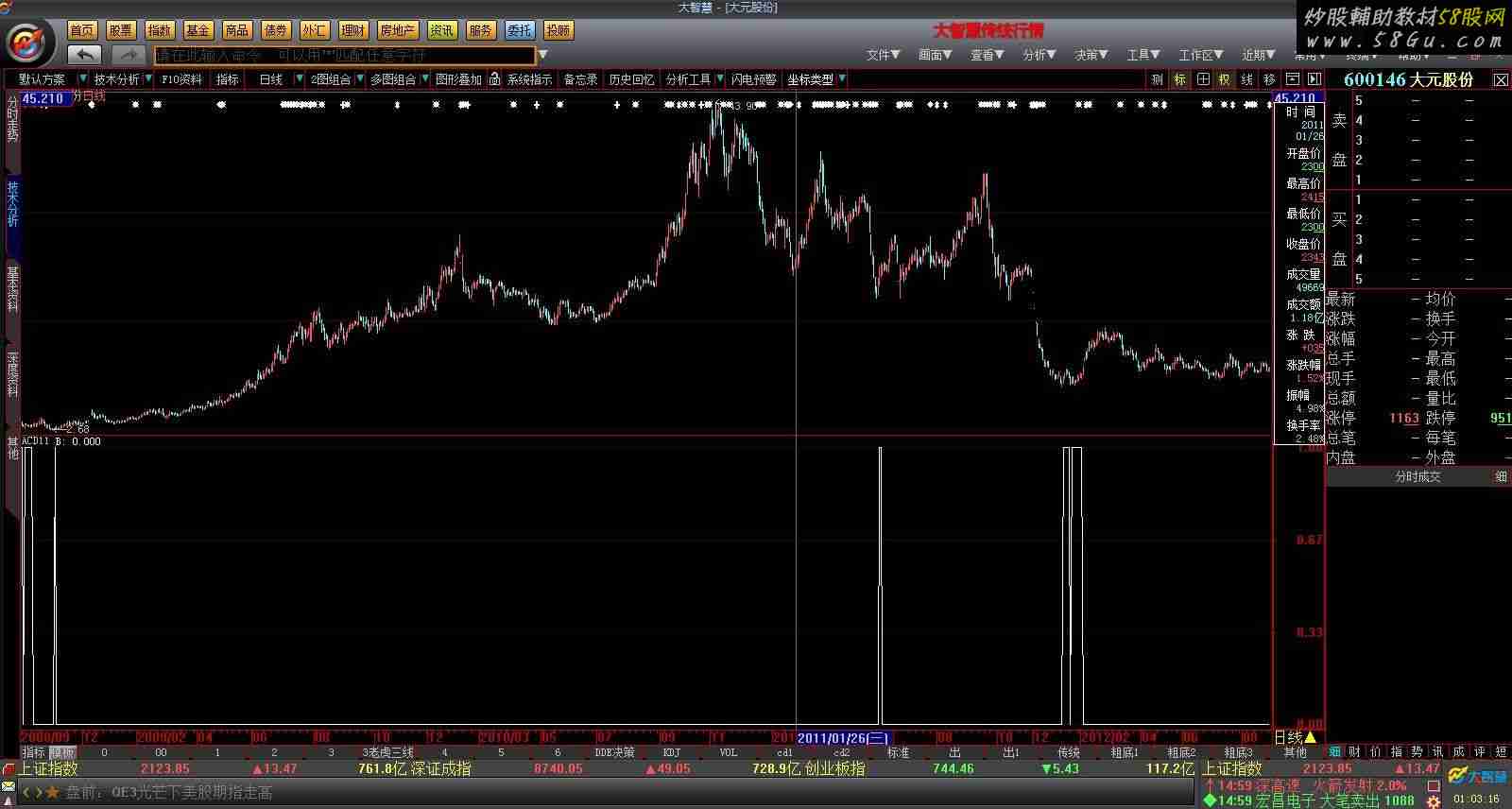Click the lock icon next to 图形叠加

click(494, 79)
